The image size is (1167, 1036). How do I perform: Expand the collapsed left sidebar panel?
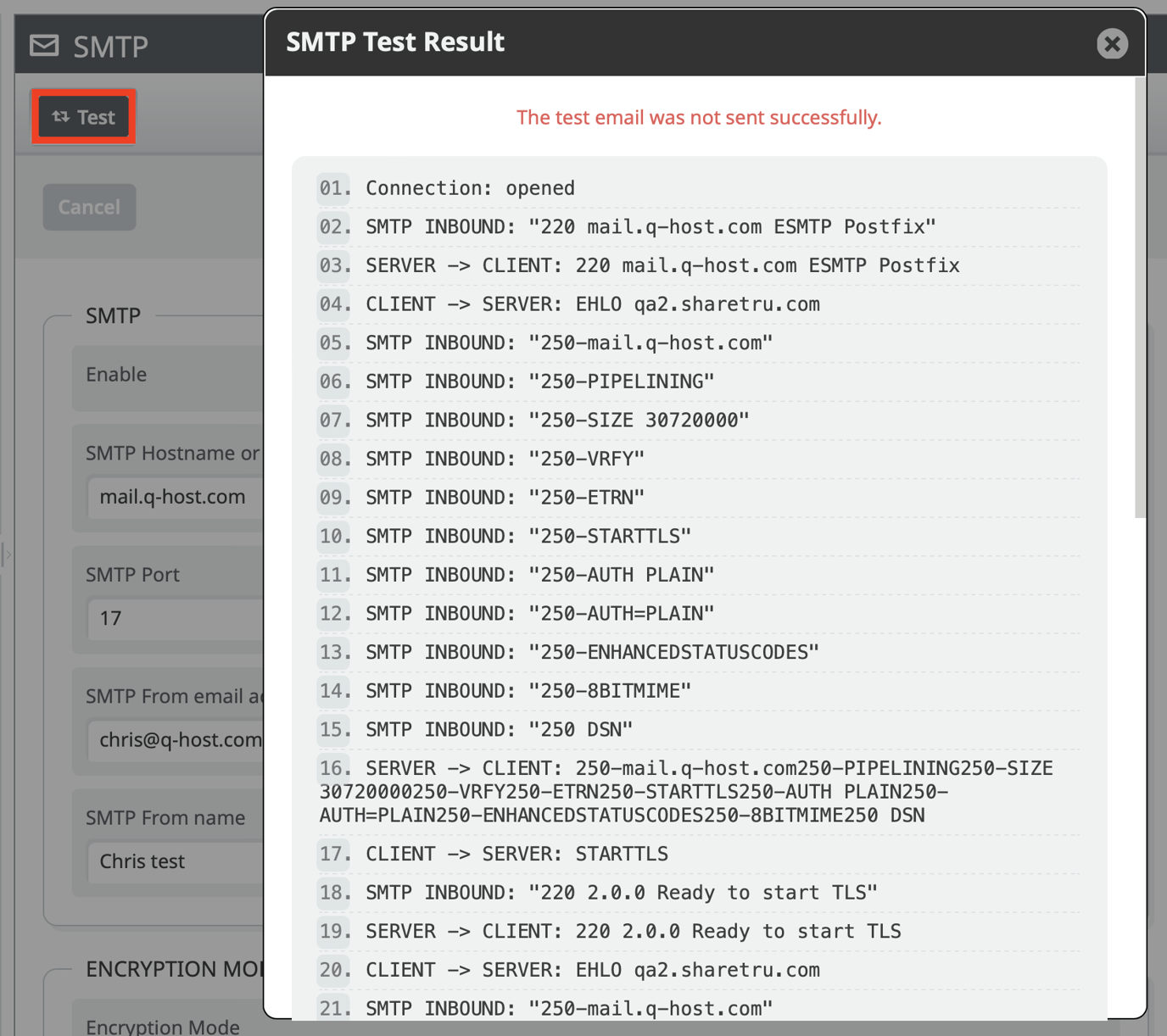pyautogui.click(x=8, y=554)
